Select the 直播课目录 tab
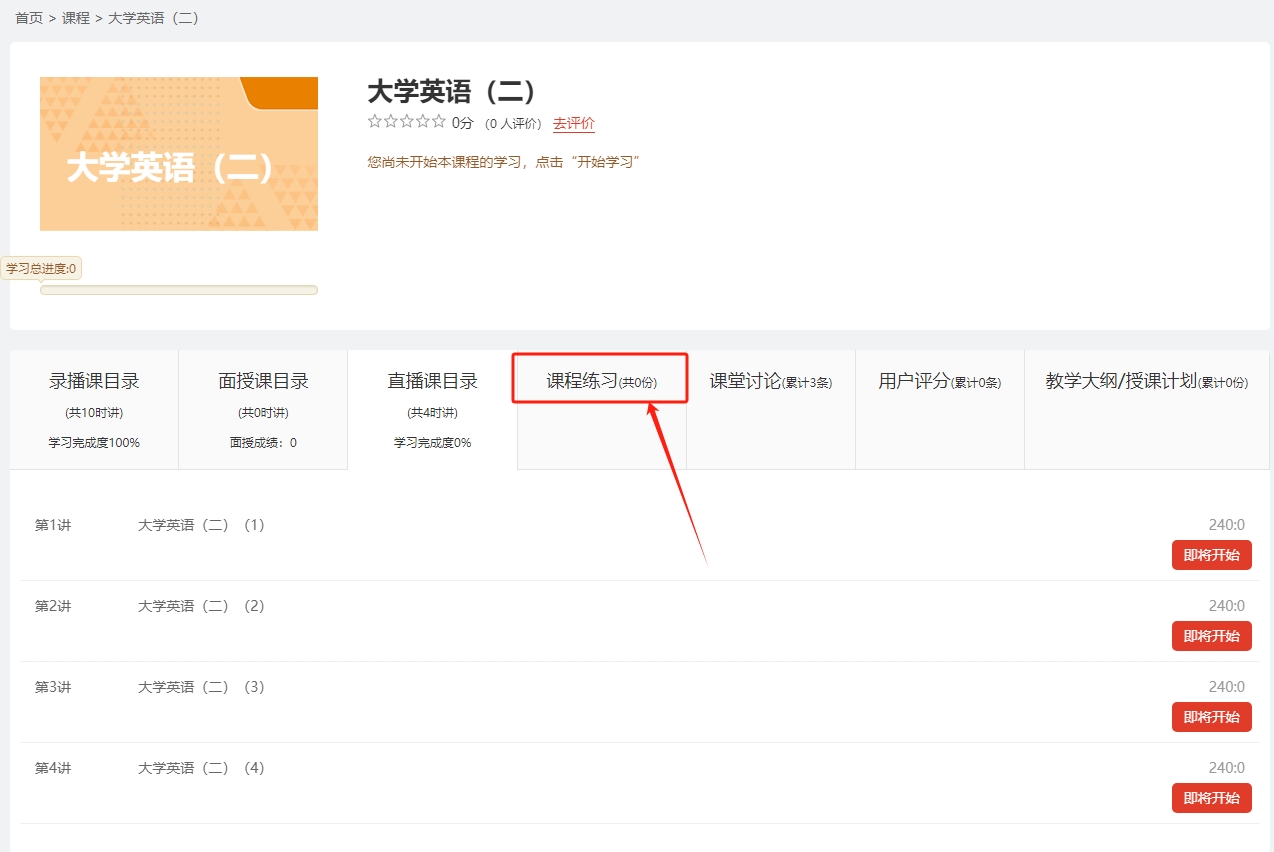Screen dimensions: 1274x852 [432, 409]
